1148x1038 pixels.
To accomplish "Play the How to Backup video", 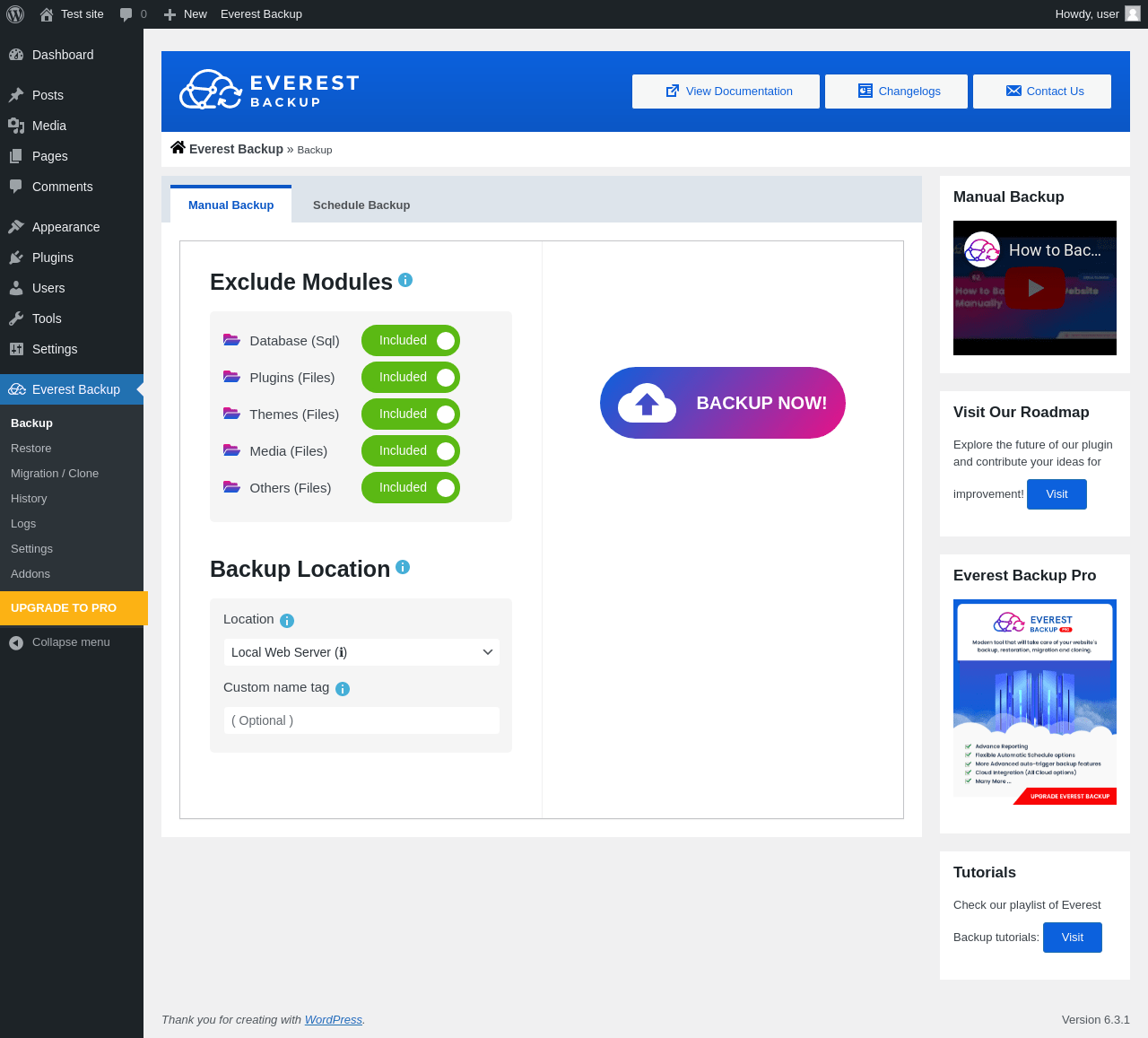I will 1035,288.
